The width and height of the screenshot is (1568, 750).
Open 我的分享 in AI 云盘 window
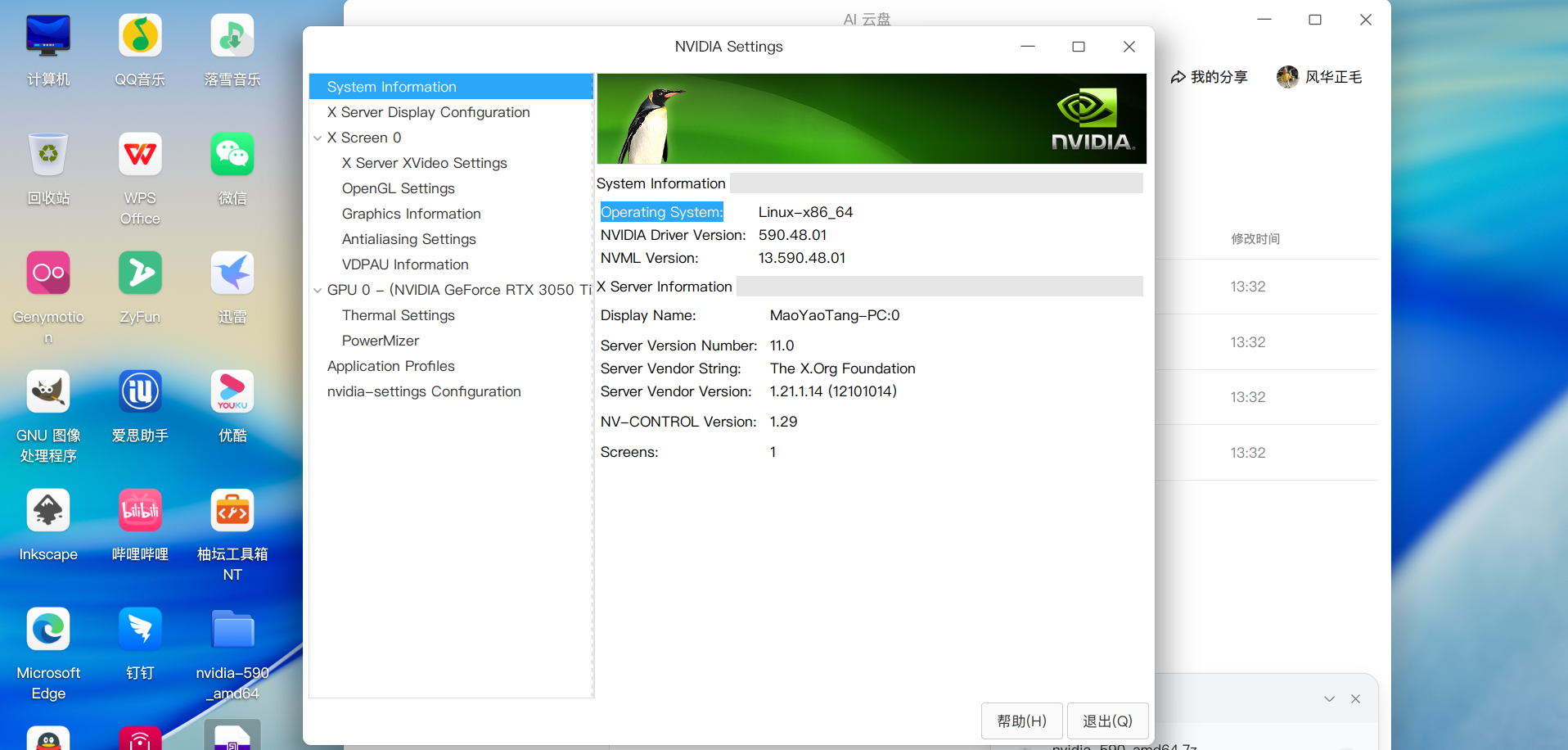point(1209,77)
